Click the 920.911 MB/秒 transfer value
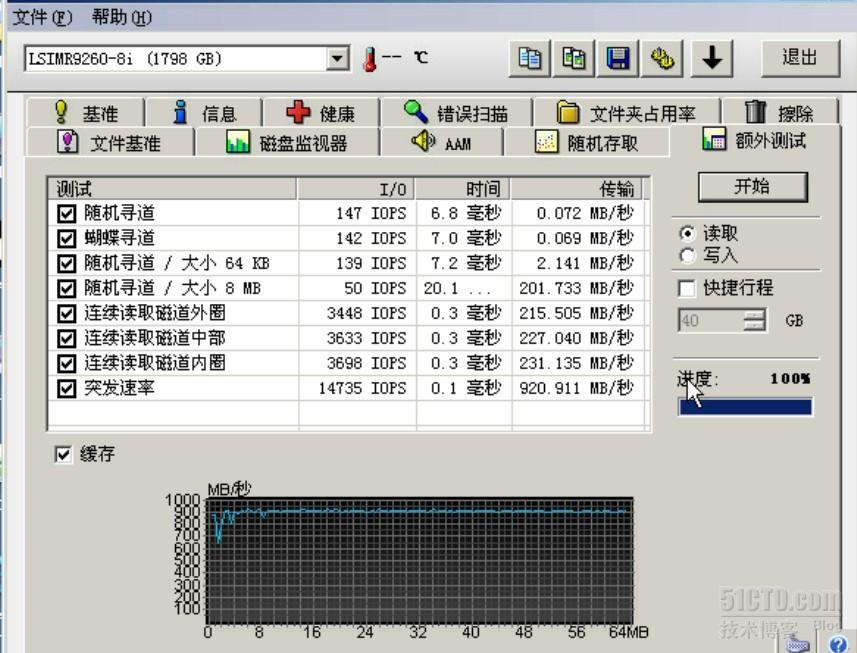 pyautogui.click(x=576, y=388)
